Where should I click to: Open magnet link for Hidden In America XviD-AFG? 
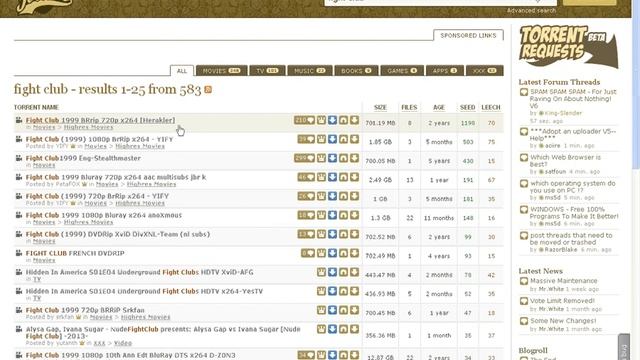[344, 272]
